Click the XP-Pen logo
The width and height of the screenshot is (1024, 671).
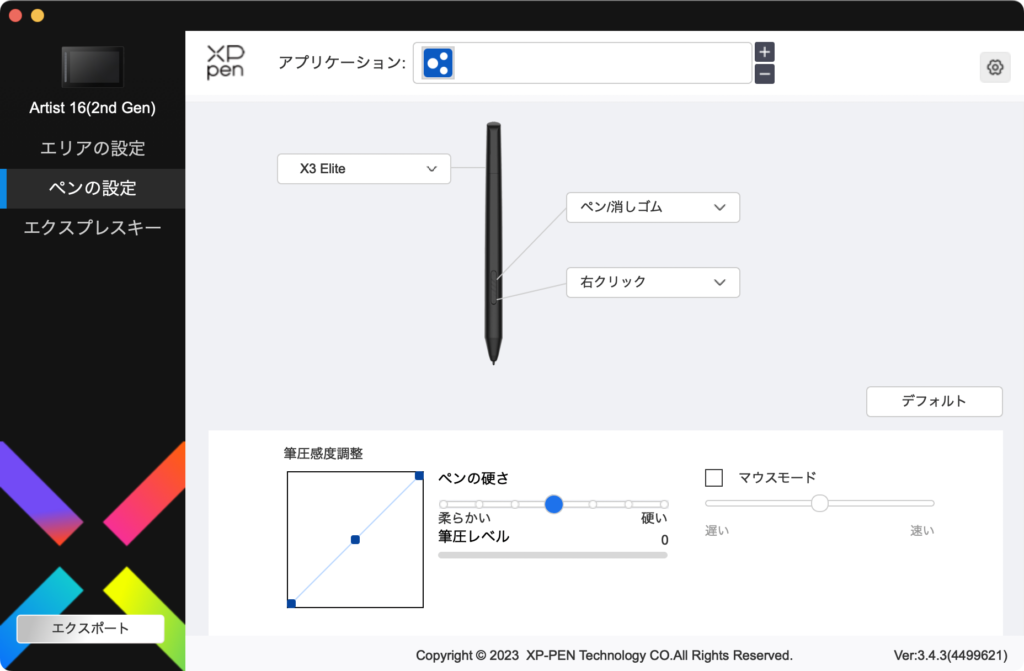click(x=225, y=63)
